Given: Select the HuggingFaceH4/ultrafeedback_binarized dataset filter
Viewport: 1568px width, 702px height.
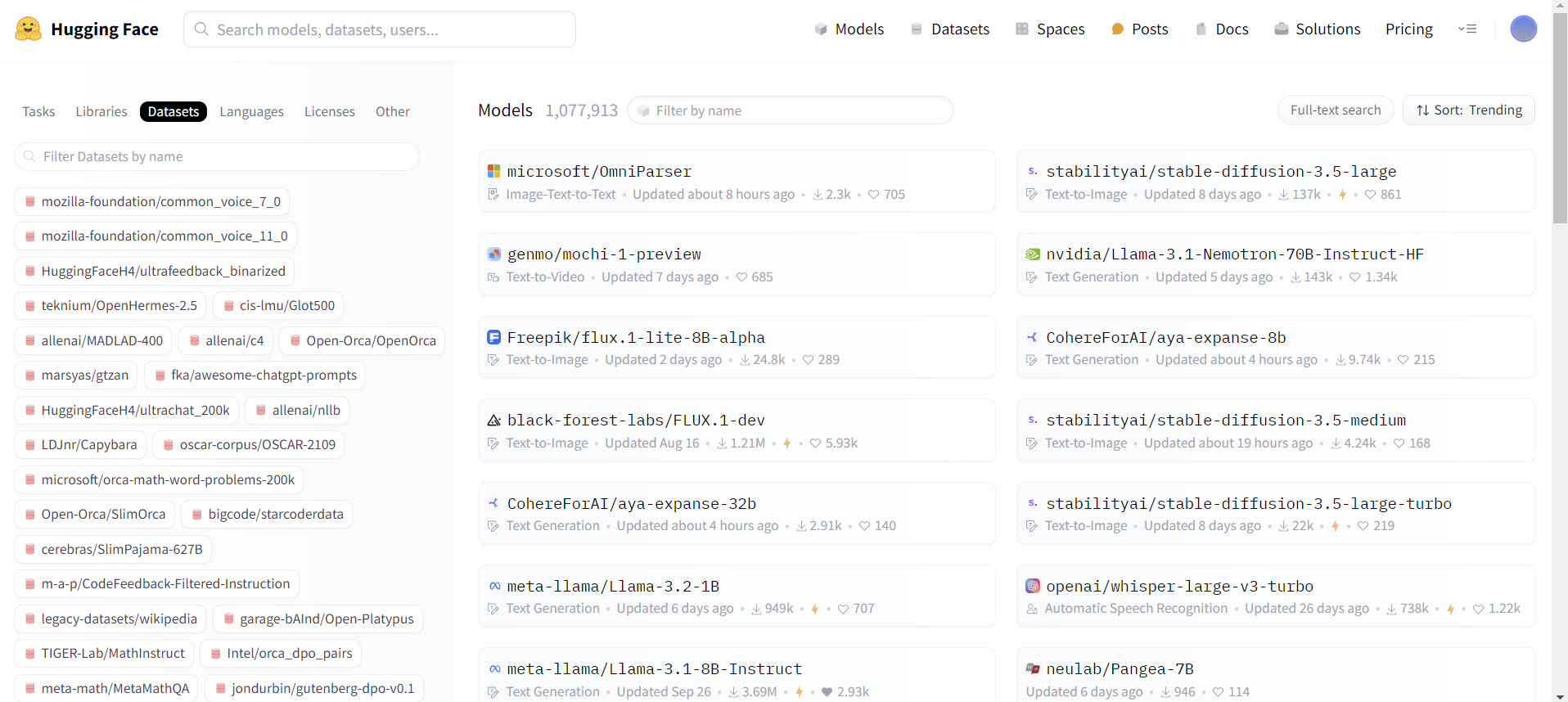Looking at the screenshot, I should [154, 271].
